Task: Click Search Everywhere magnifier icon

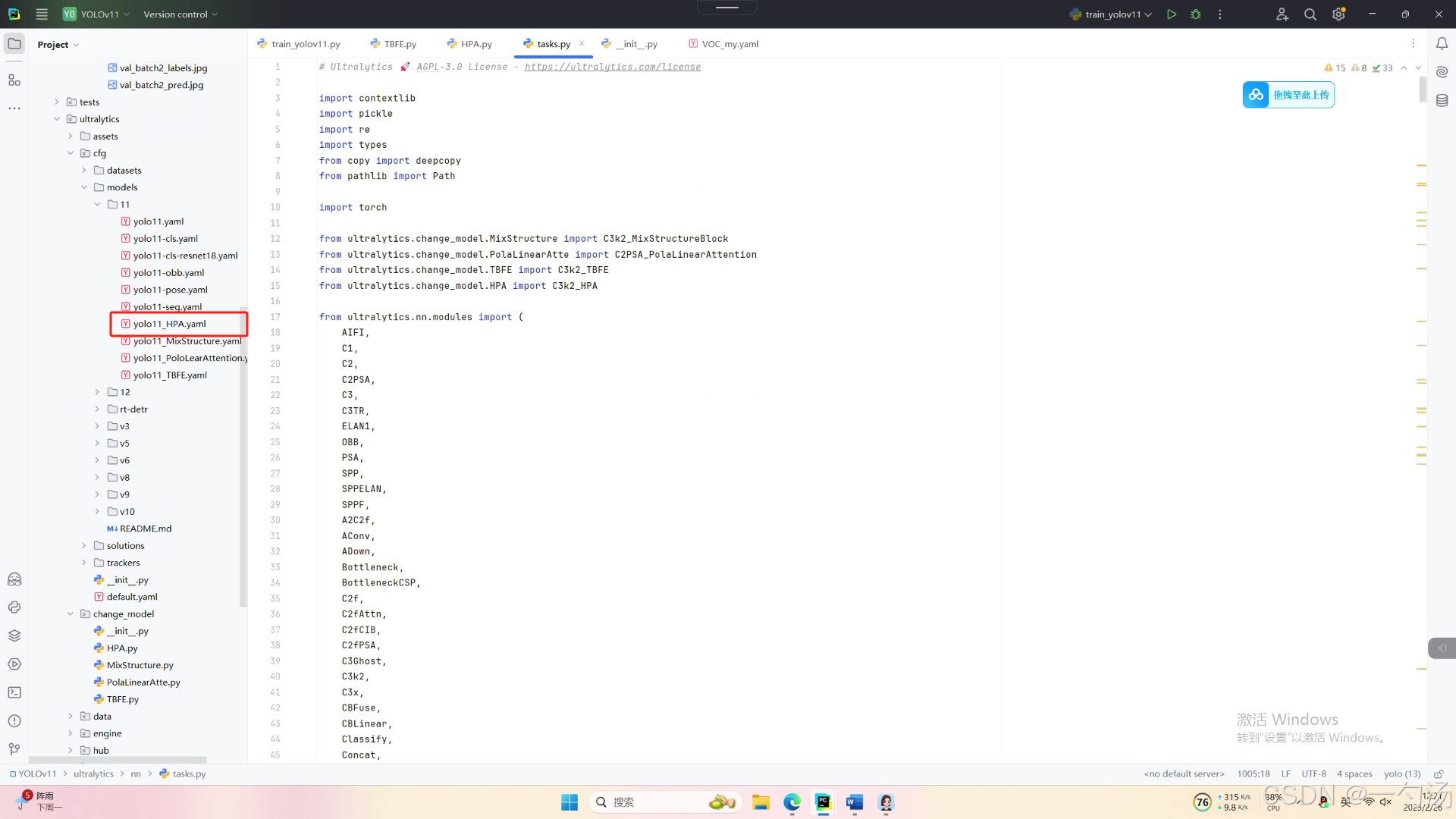Action: coord(1310,14)
